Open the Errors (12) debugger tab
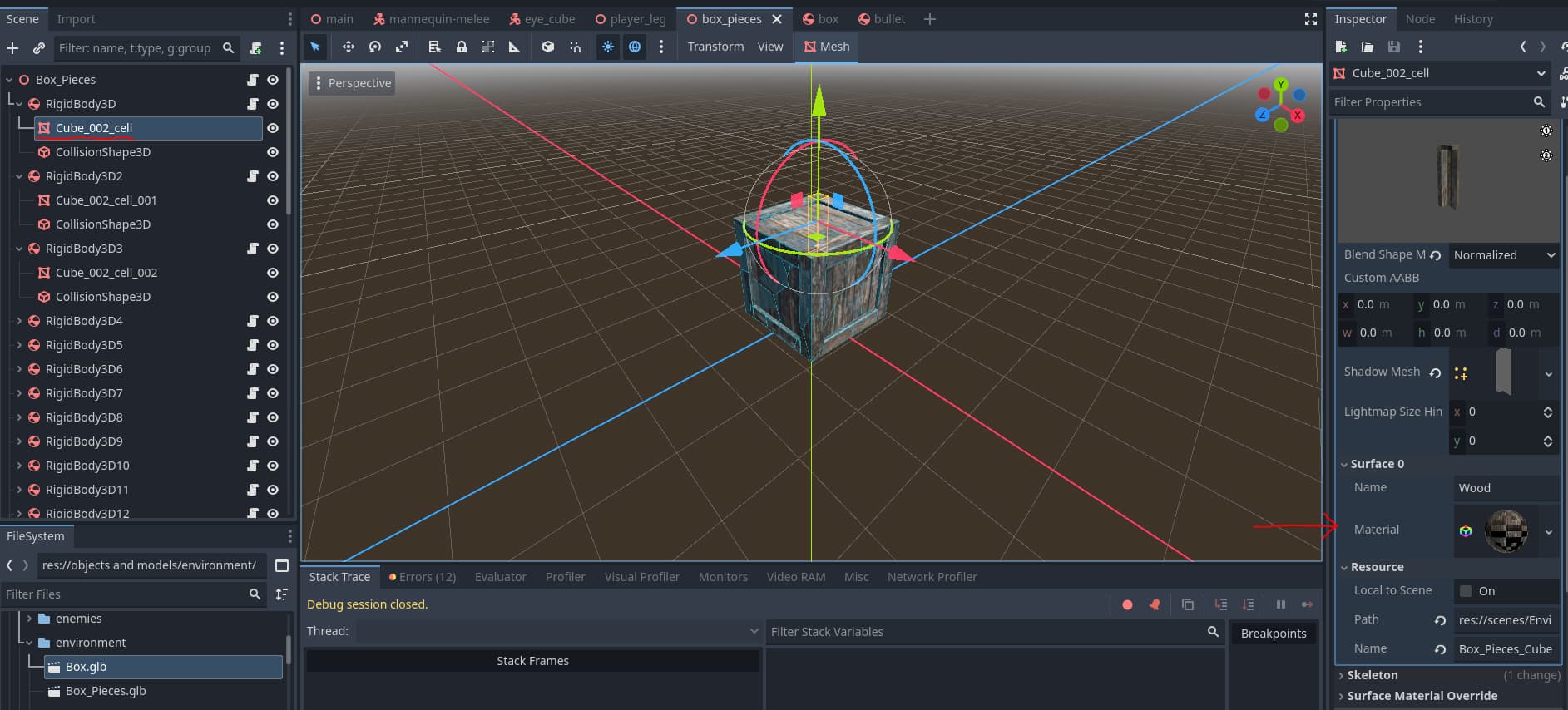 pyautogui.click(x=423, y=577)
